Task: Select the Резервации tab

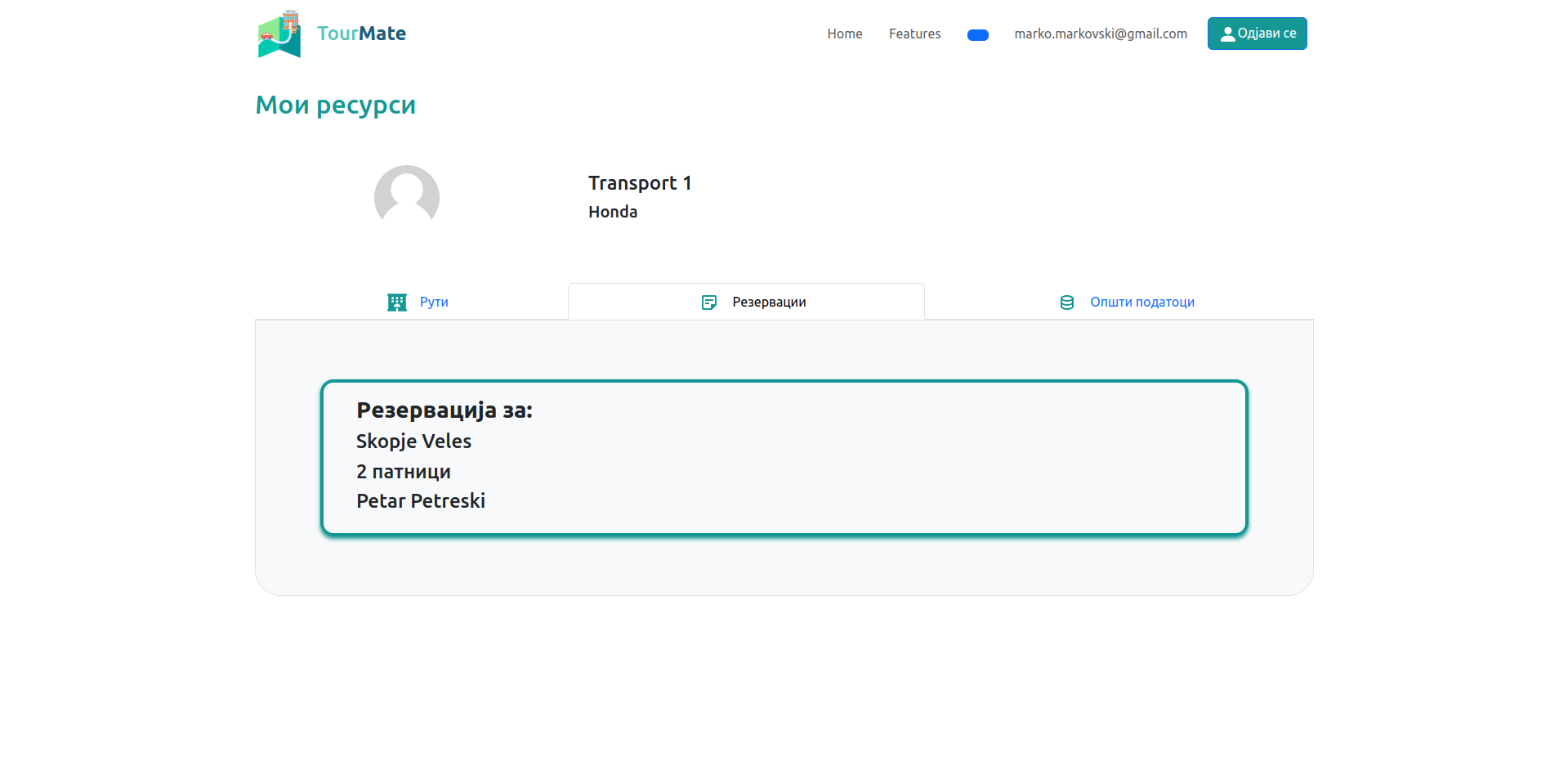Action: (x=768, y=303)
